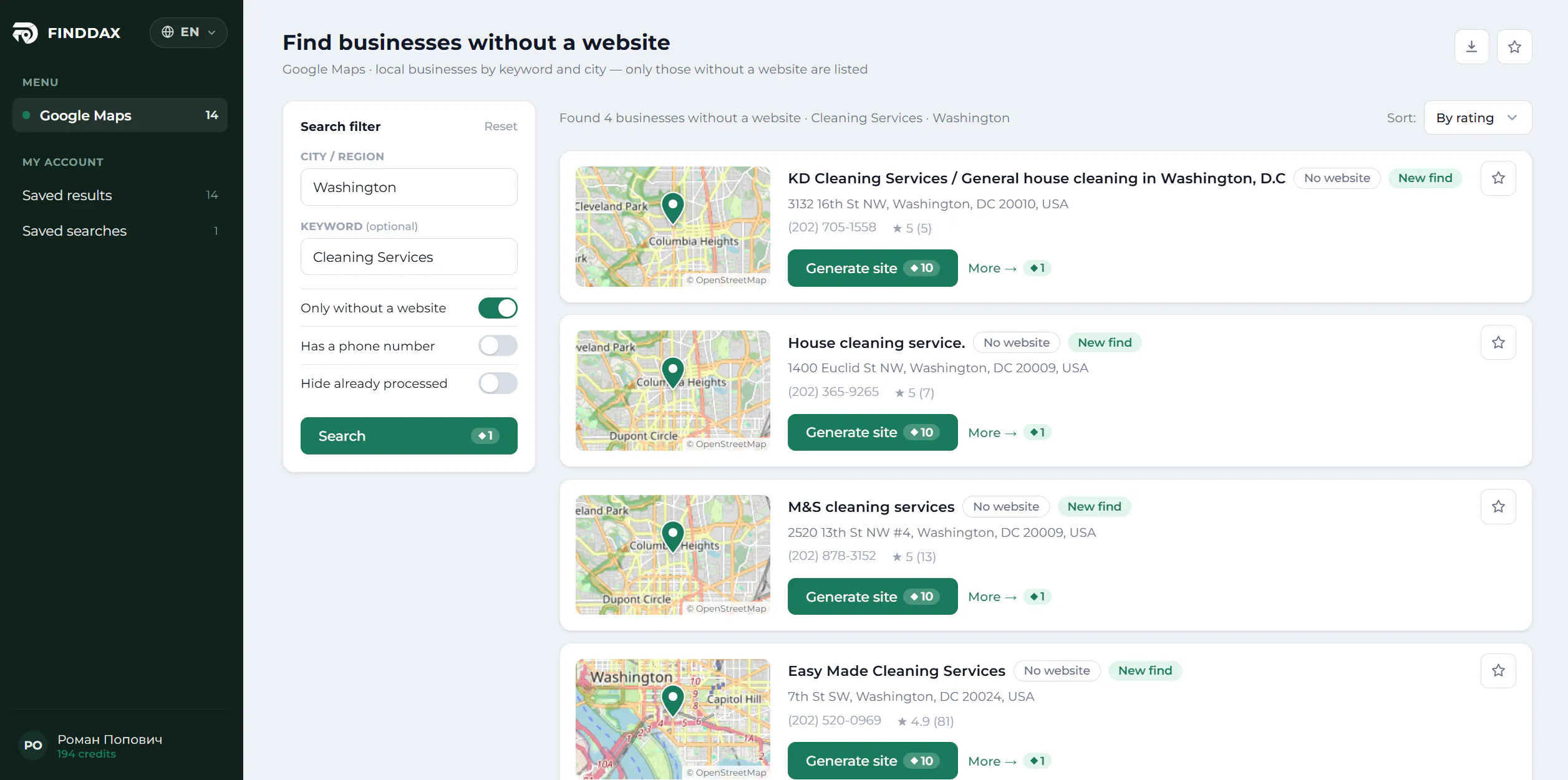Star the House cleaning service. result

1498,342
